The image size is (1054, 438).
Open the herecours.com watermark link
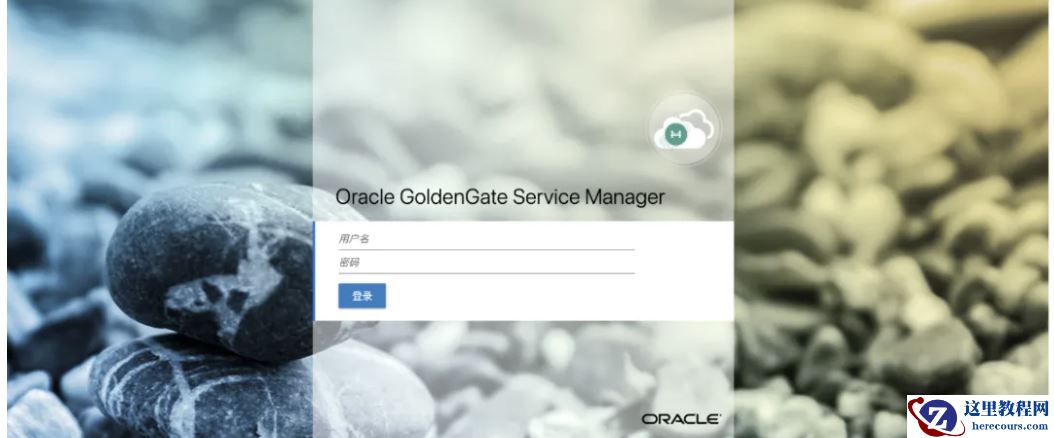(x=1006, y=426)
